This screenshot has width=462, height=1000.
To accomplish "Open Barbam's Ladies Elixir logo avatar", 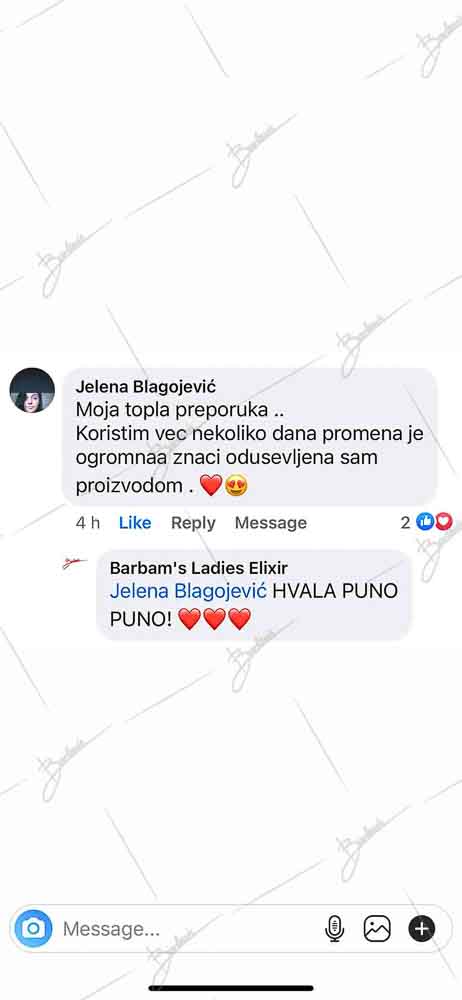I will click(75, 563).
